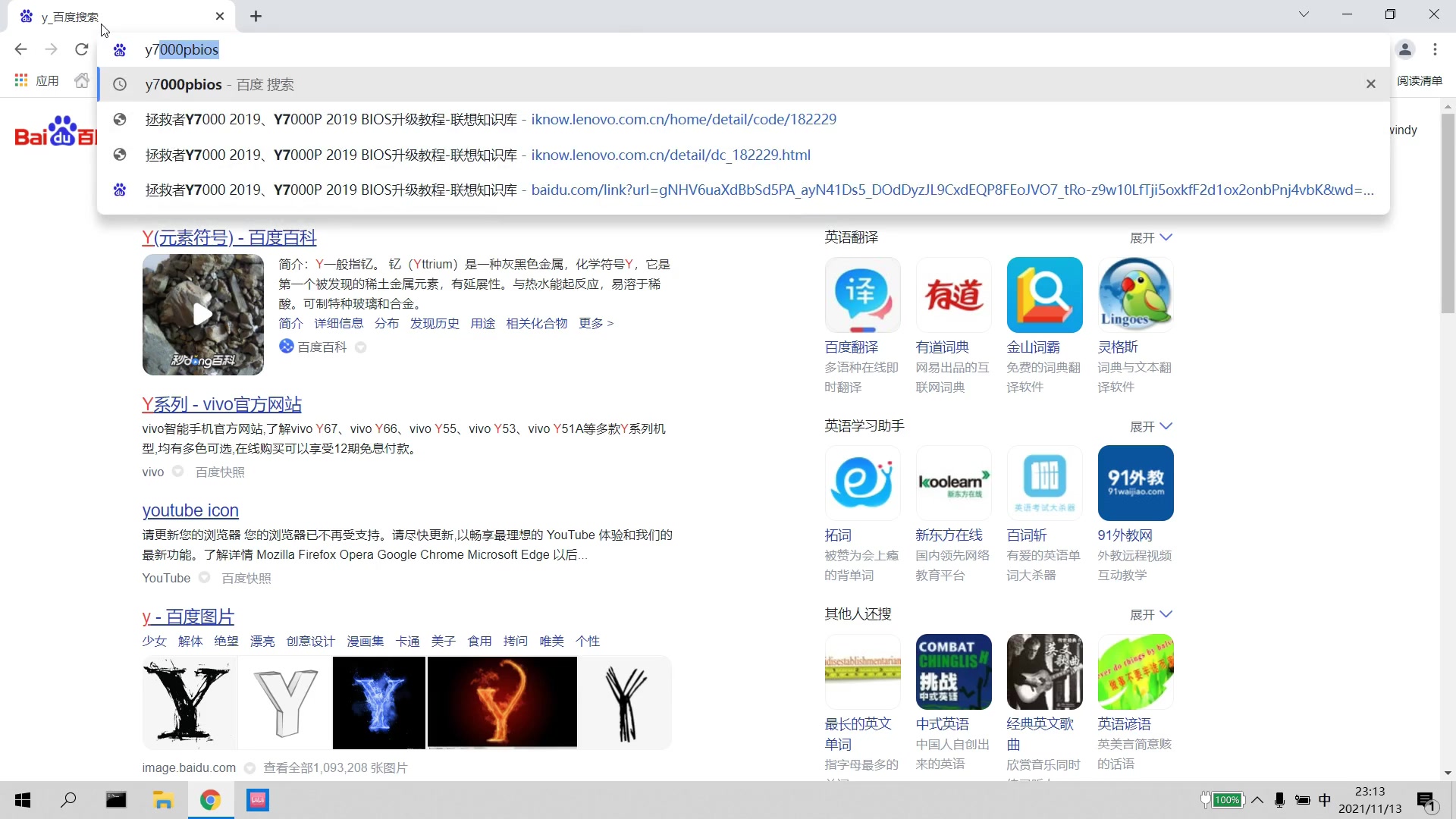Viewport: 1456px width, 819px height.
Task: Open File Explorer from the taskbar
Action: tap(164, 800)
